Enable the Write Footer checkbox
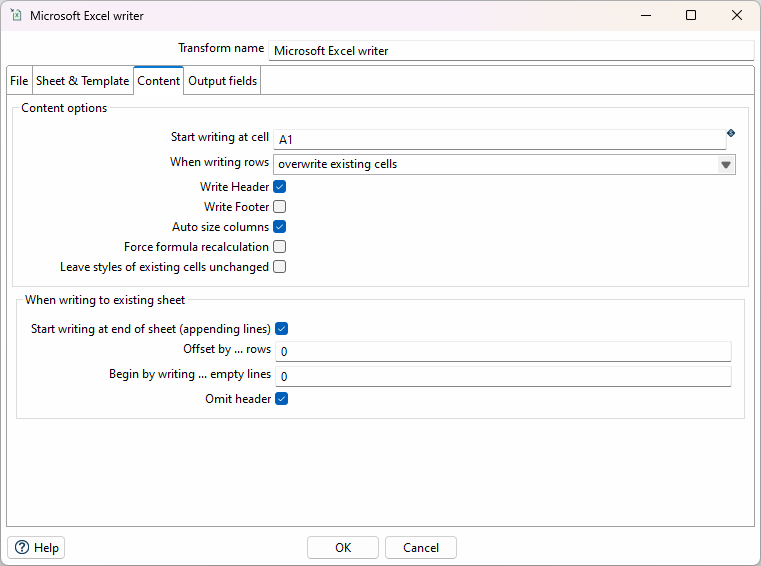This screenshot has height=566, width=761. [x=280, y=207]
